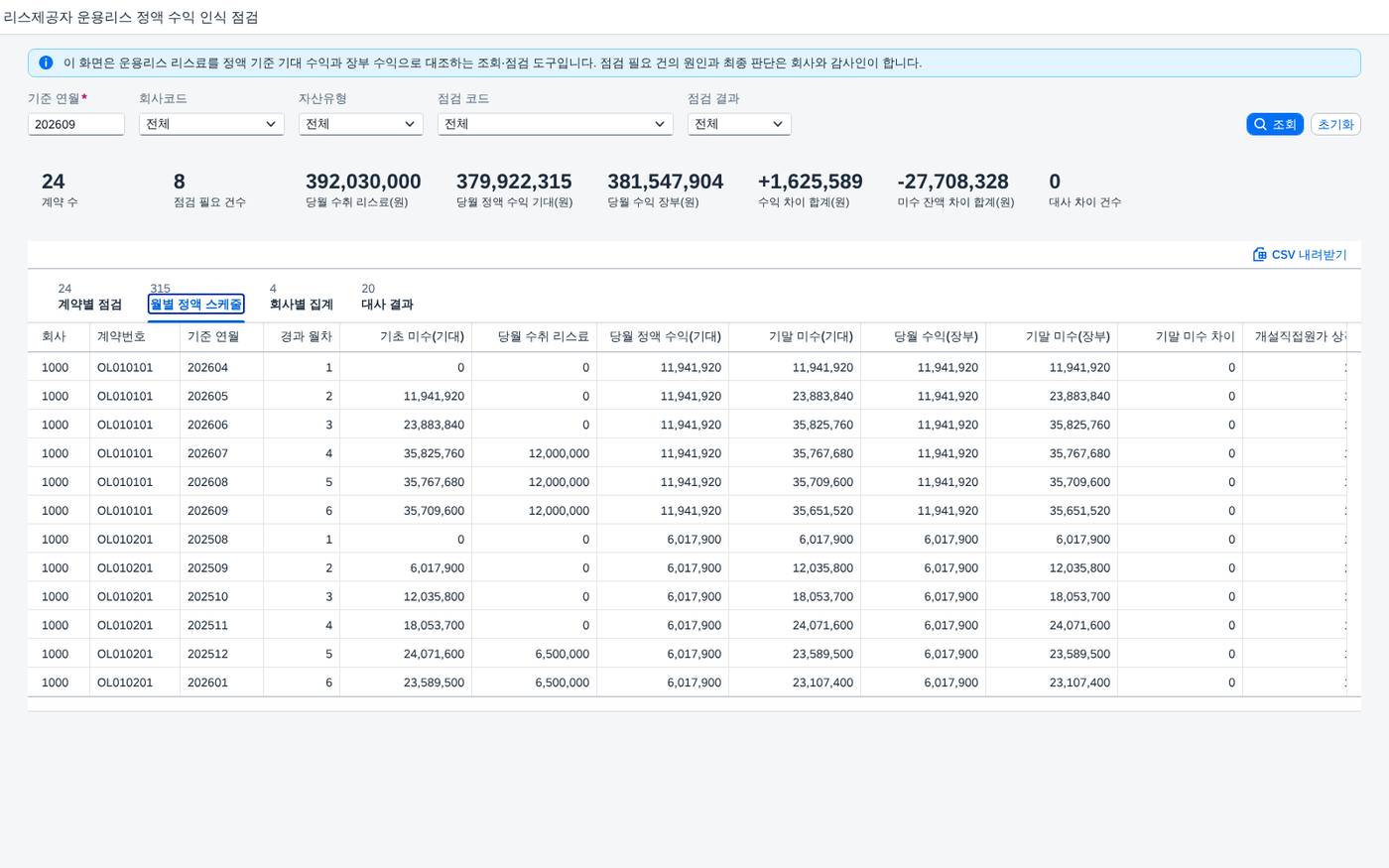Click the 점검 필요 건수 figure 8
This screenshot has width=1389, height=868.
180,182
